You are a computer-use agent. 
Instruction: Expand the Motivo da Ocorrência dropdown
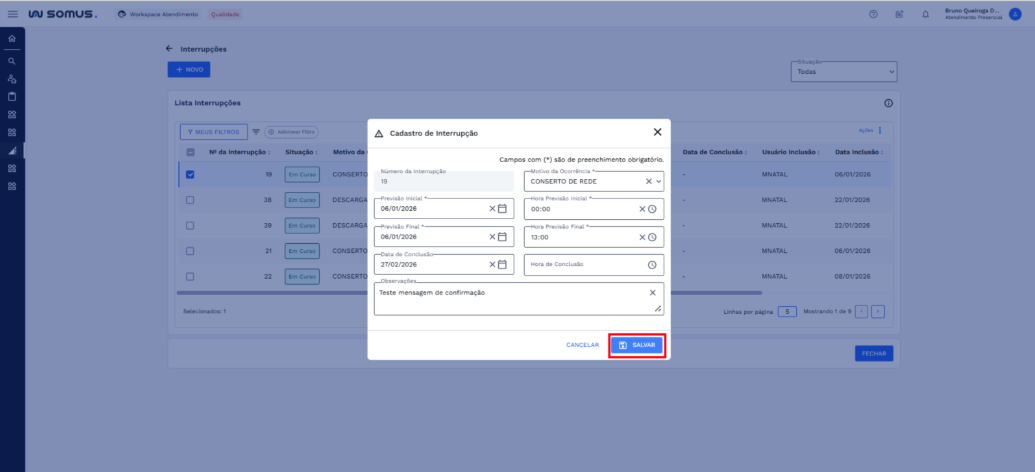(659, 181)
